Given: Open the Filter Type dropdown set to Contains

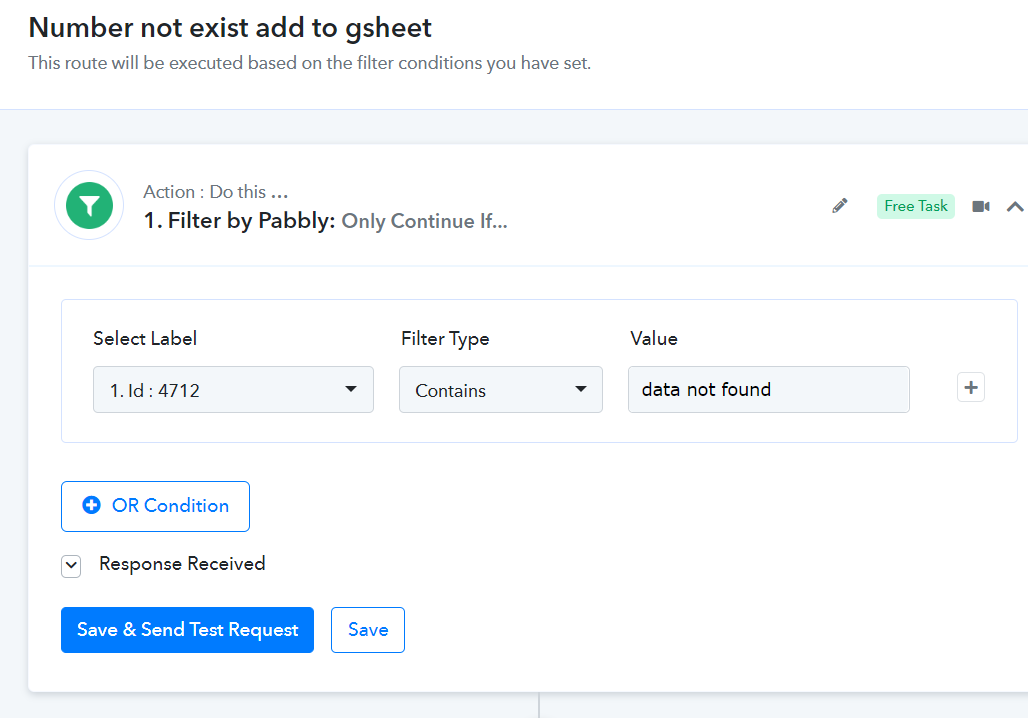Looking at the screenshot, I should point(501,389).
